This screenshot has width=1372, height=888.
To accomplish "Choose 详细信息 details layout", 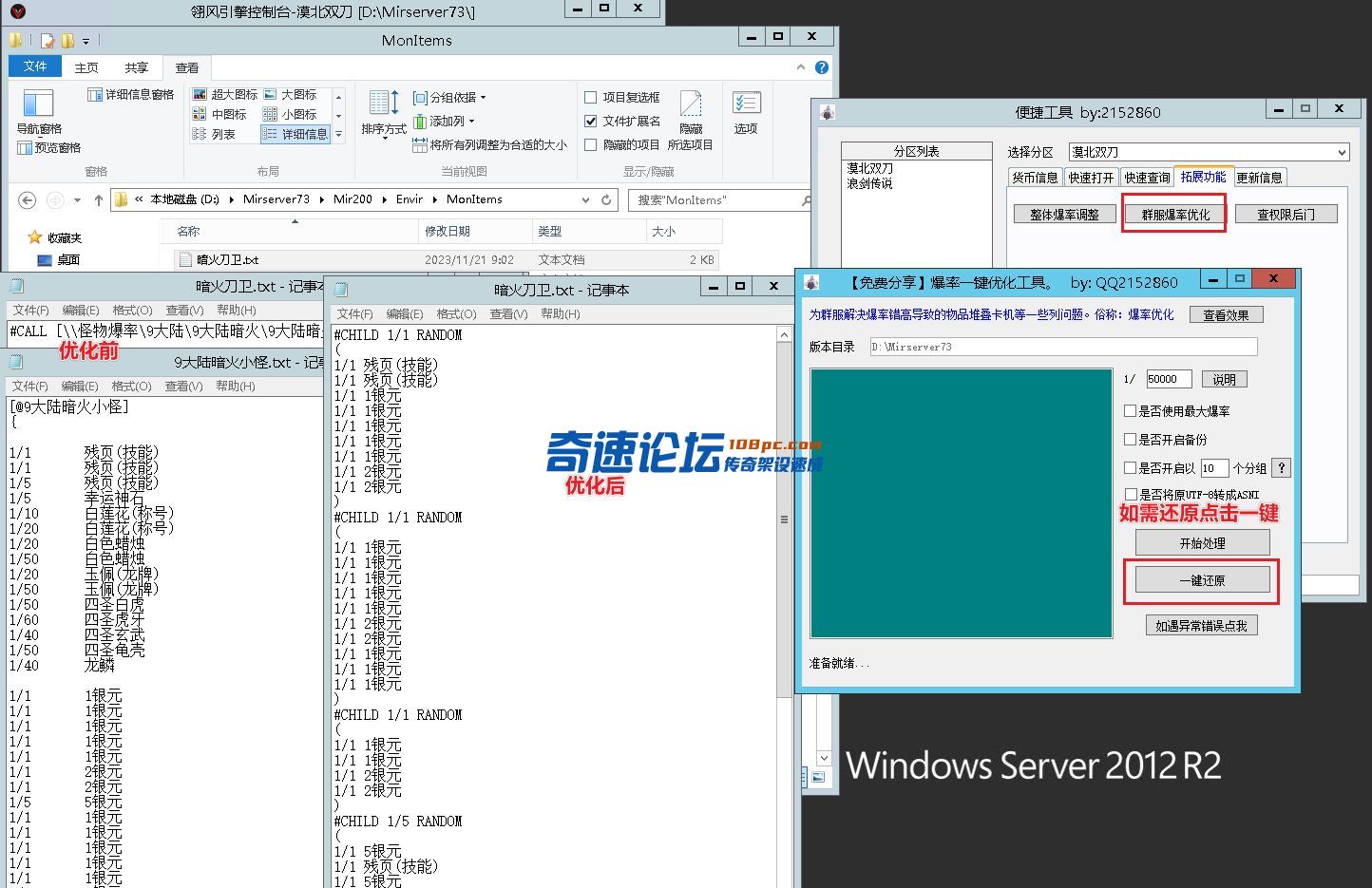I will tap(295, 134).
